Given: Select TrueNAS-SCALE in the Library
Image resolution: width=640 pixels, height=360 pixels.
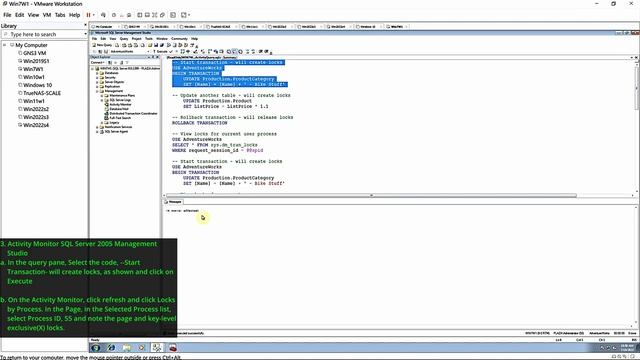Looking at the screenshot, I should (42, 93).
